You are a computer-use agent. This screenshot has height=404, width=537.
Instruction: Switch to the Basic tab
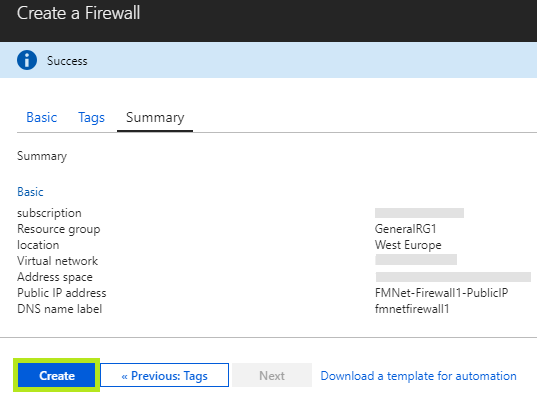pyautogui.click(x=41, y=117)
